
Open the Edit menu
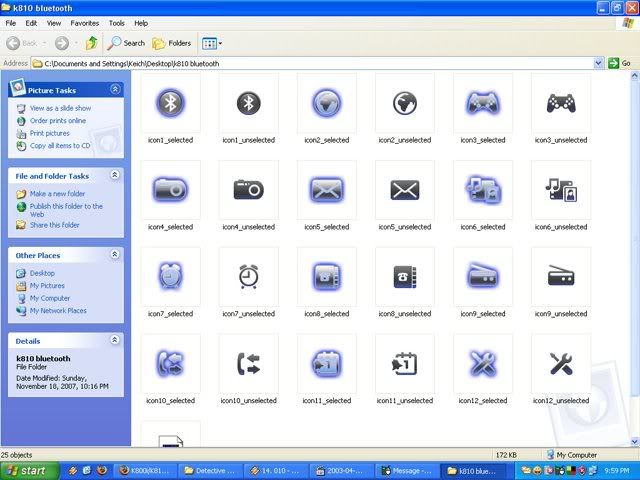(31, 23)
